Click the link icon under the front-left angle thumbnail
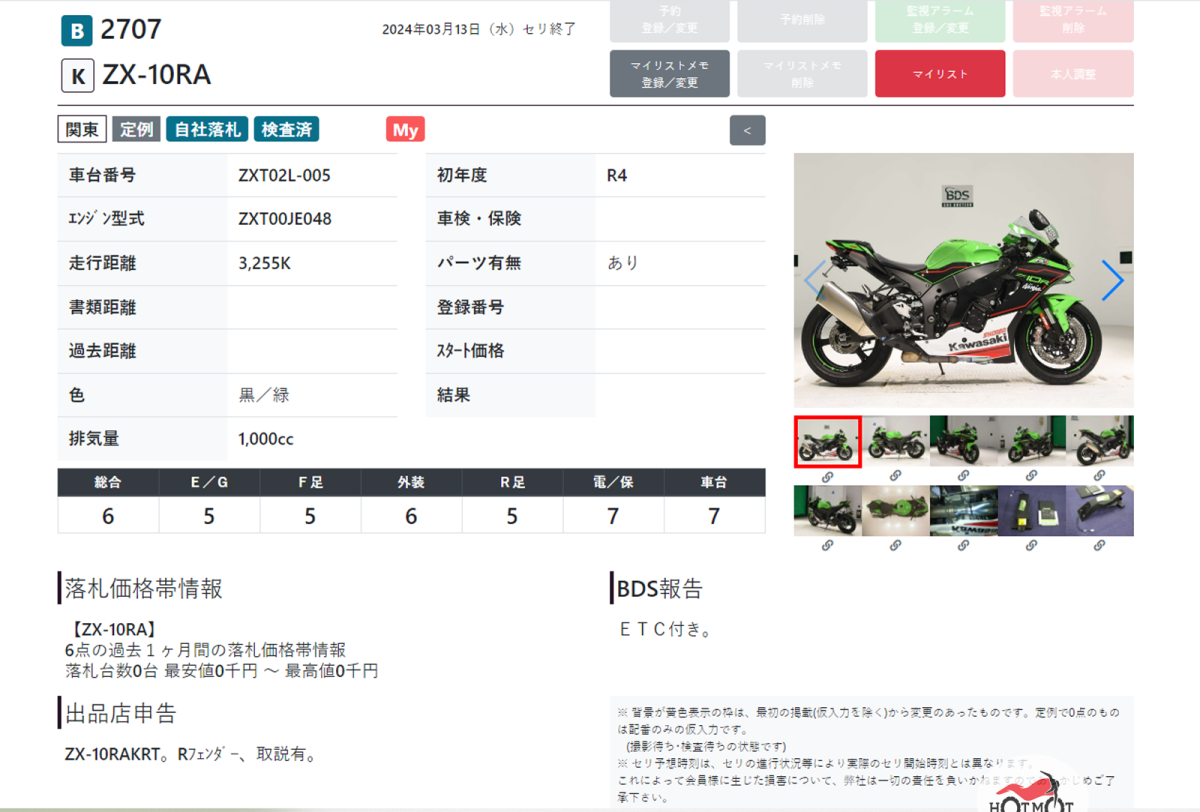Image resolution: width=1200 pixels, height=812 pixels. 964,476
